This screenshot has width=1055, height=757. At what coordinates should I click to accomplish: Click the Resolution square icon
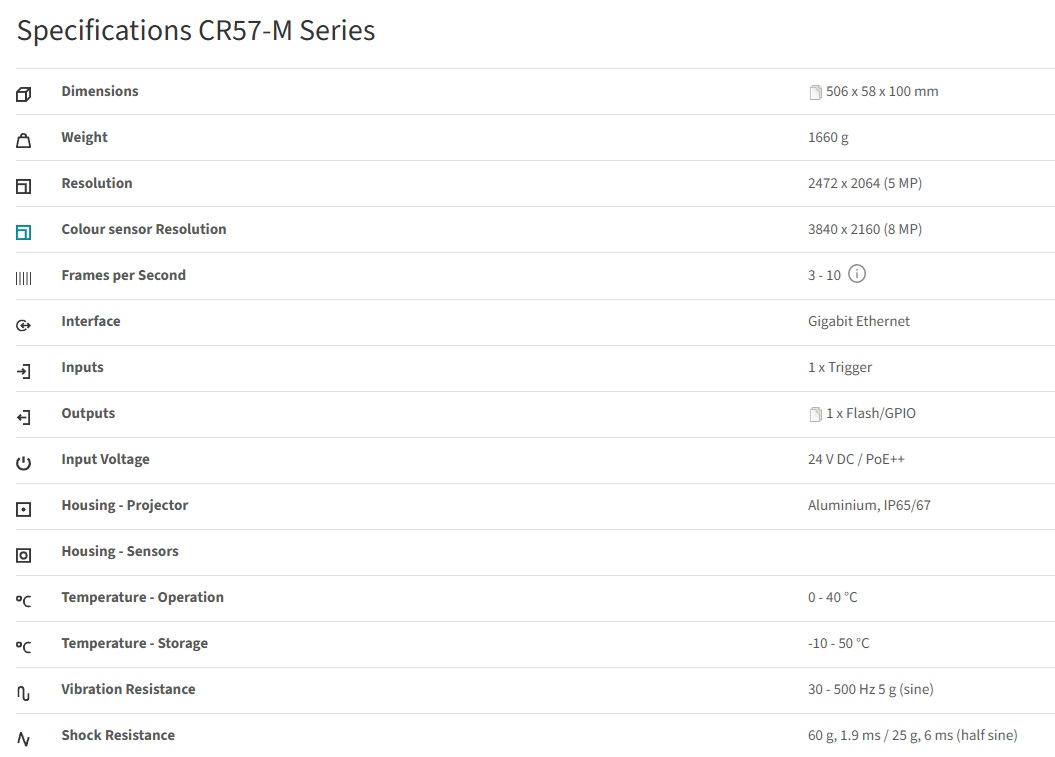(x=24, y=187)
